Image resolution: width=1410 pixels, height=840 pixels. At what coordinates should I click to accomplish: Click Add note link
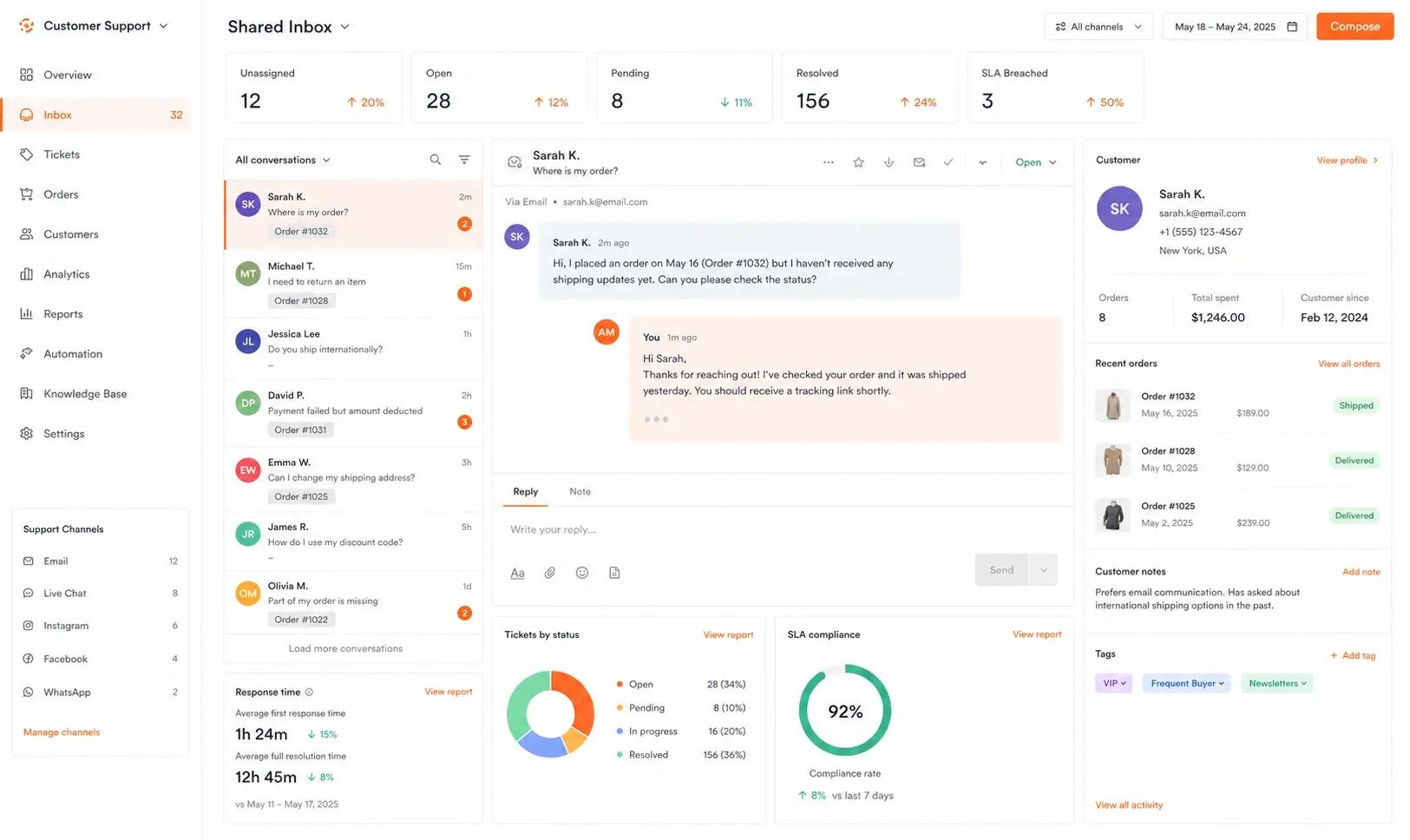[1361, 572]
